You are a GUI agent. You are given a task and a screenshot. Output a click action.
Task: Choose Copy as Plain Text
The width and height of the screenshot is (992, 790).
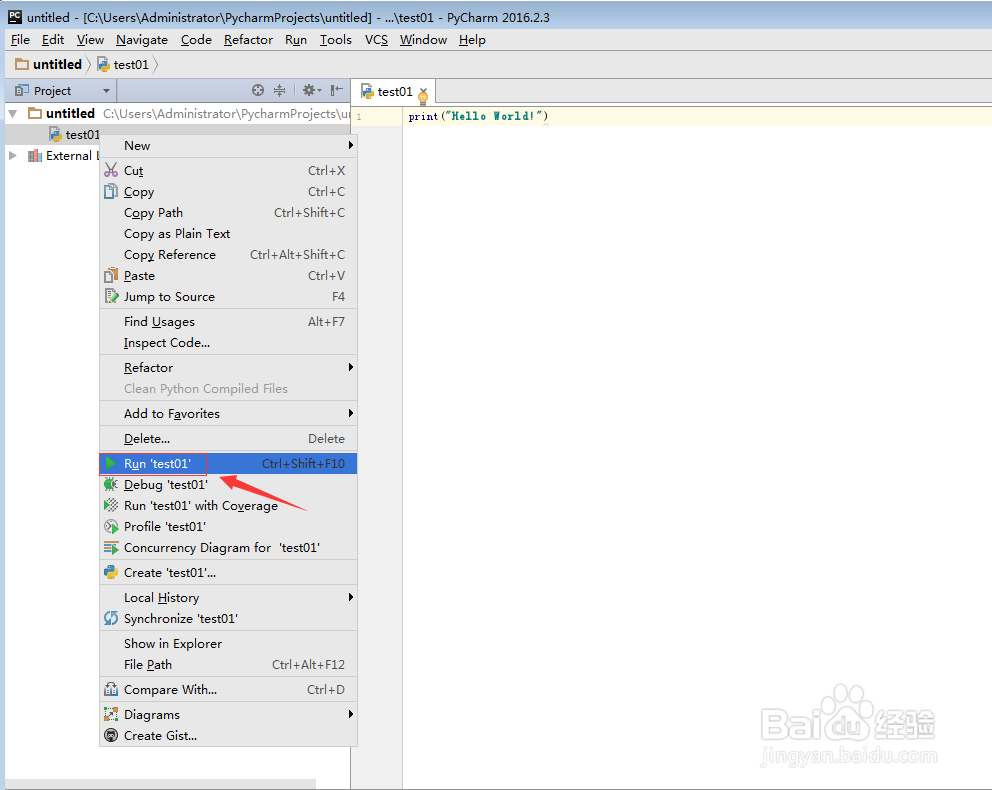228,233
